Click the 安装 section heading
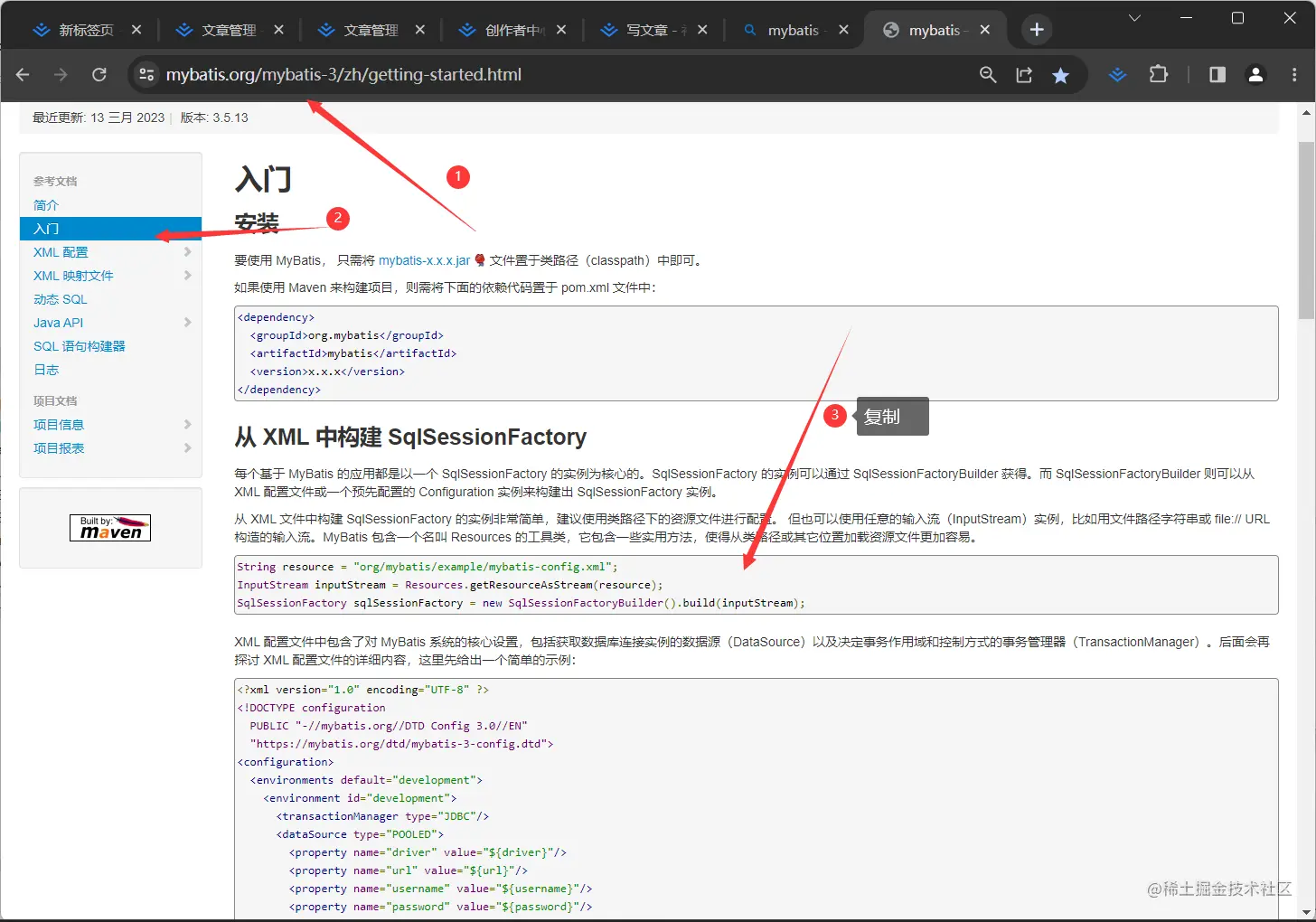 pos(257,222)
